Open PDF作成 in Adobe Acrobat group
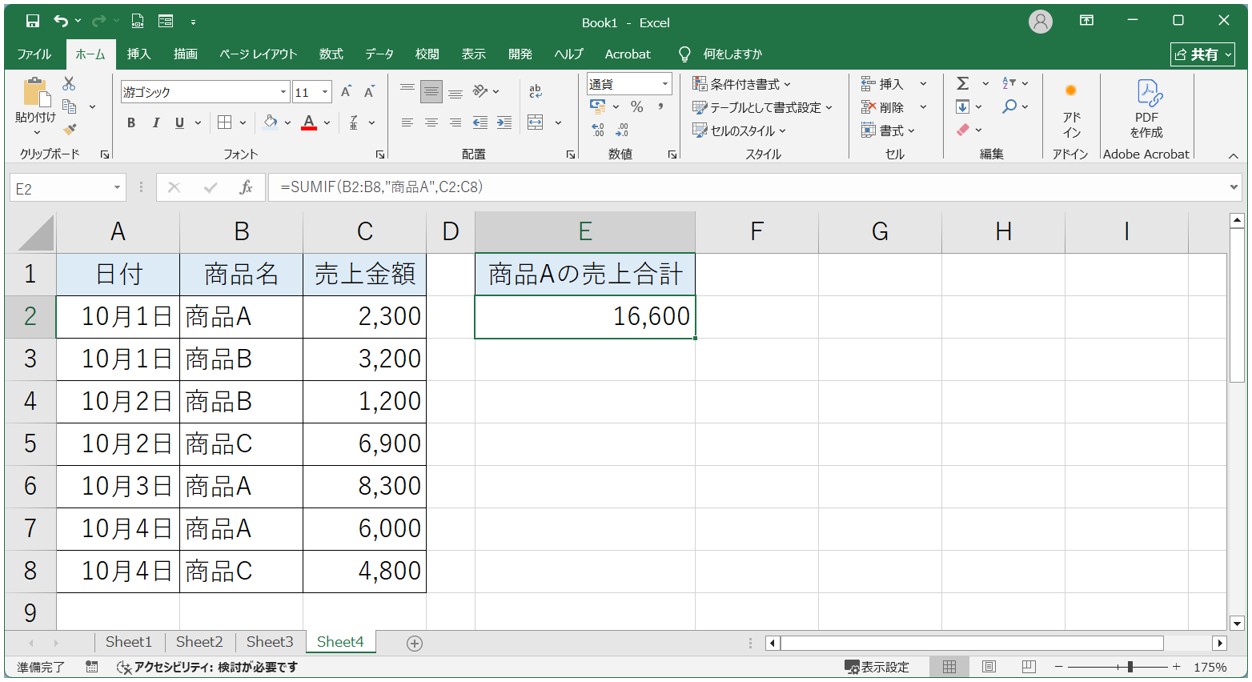This screenshot has width=1252, height=682. [x=1146, y=110]
